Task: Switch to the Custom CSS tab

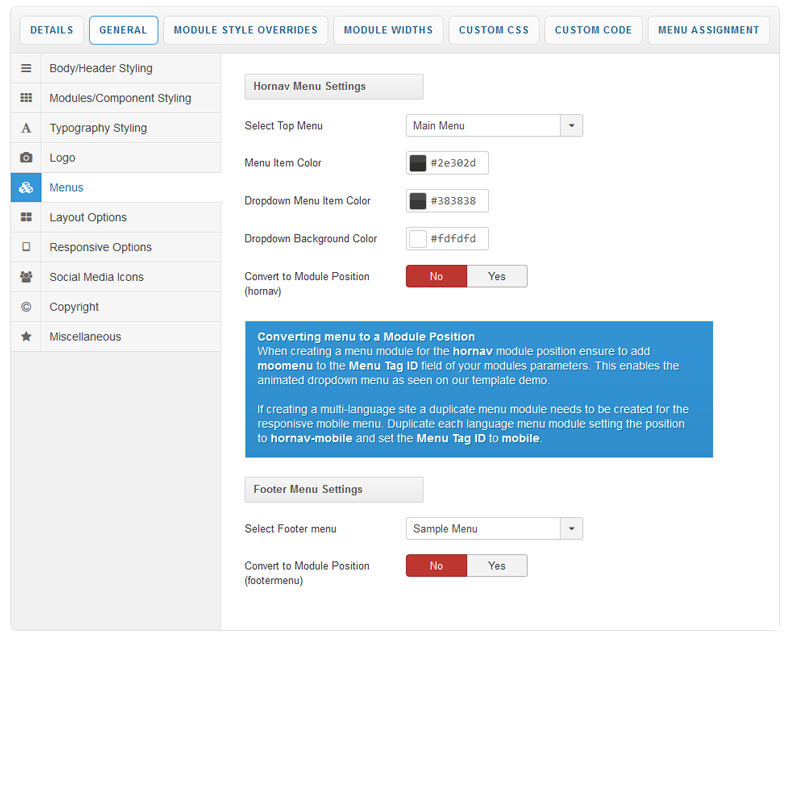Action: [493, 30]
